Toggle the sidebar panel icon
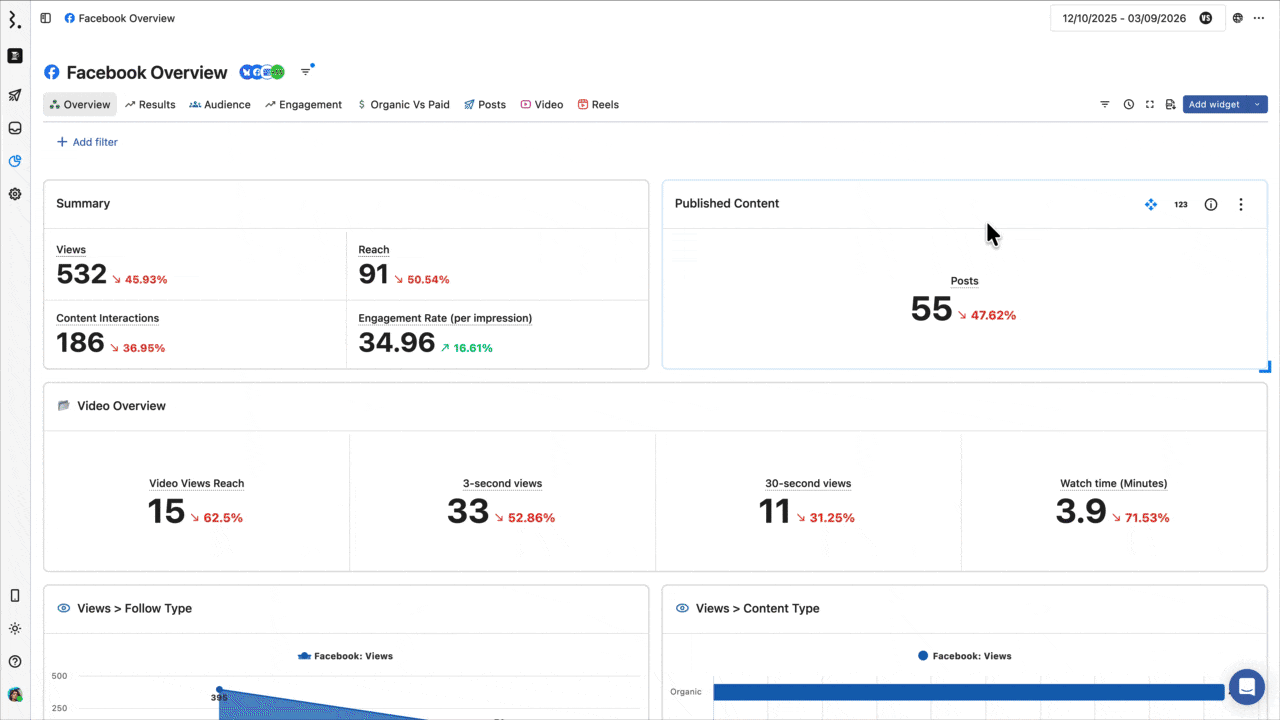The width and height of the screenshot is (1280, 720). [45, 18]
